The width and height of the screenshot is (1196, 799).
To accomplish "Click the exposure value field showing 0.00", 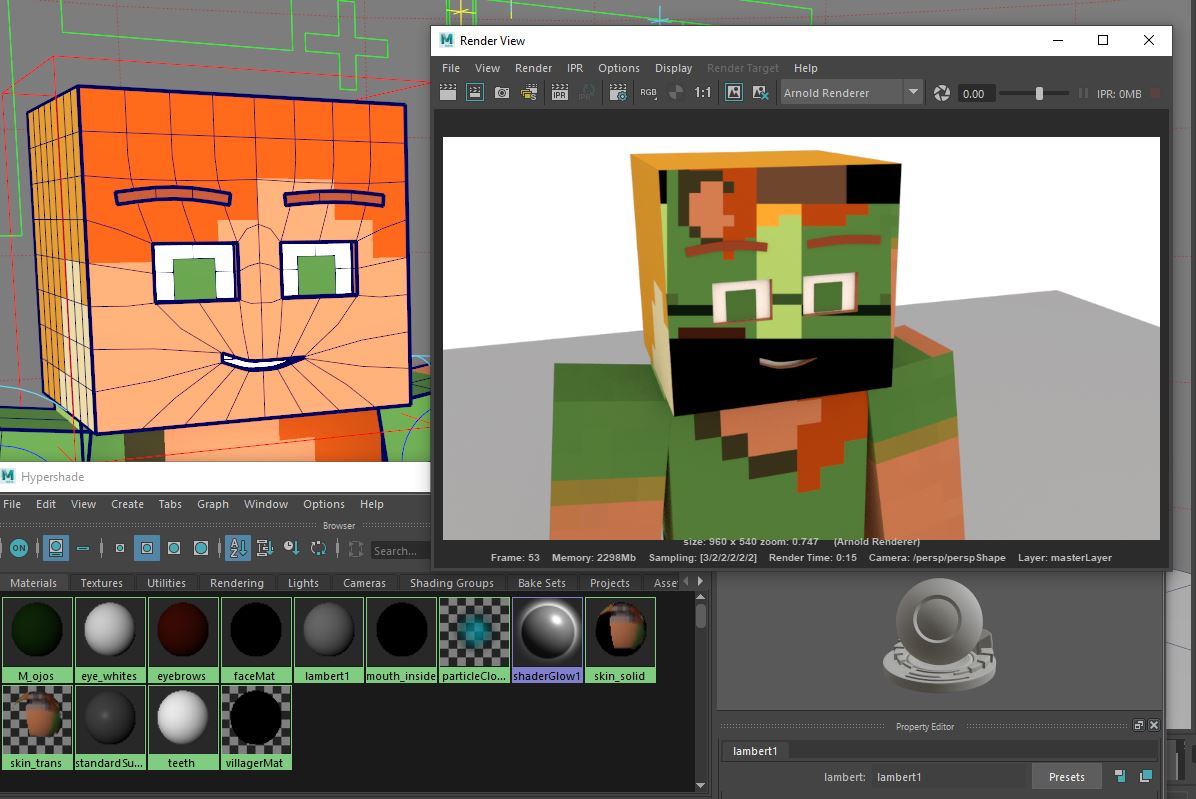I will click(976, 94).
